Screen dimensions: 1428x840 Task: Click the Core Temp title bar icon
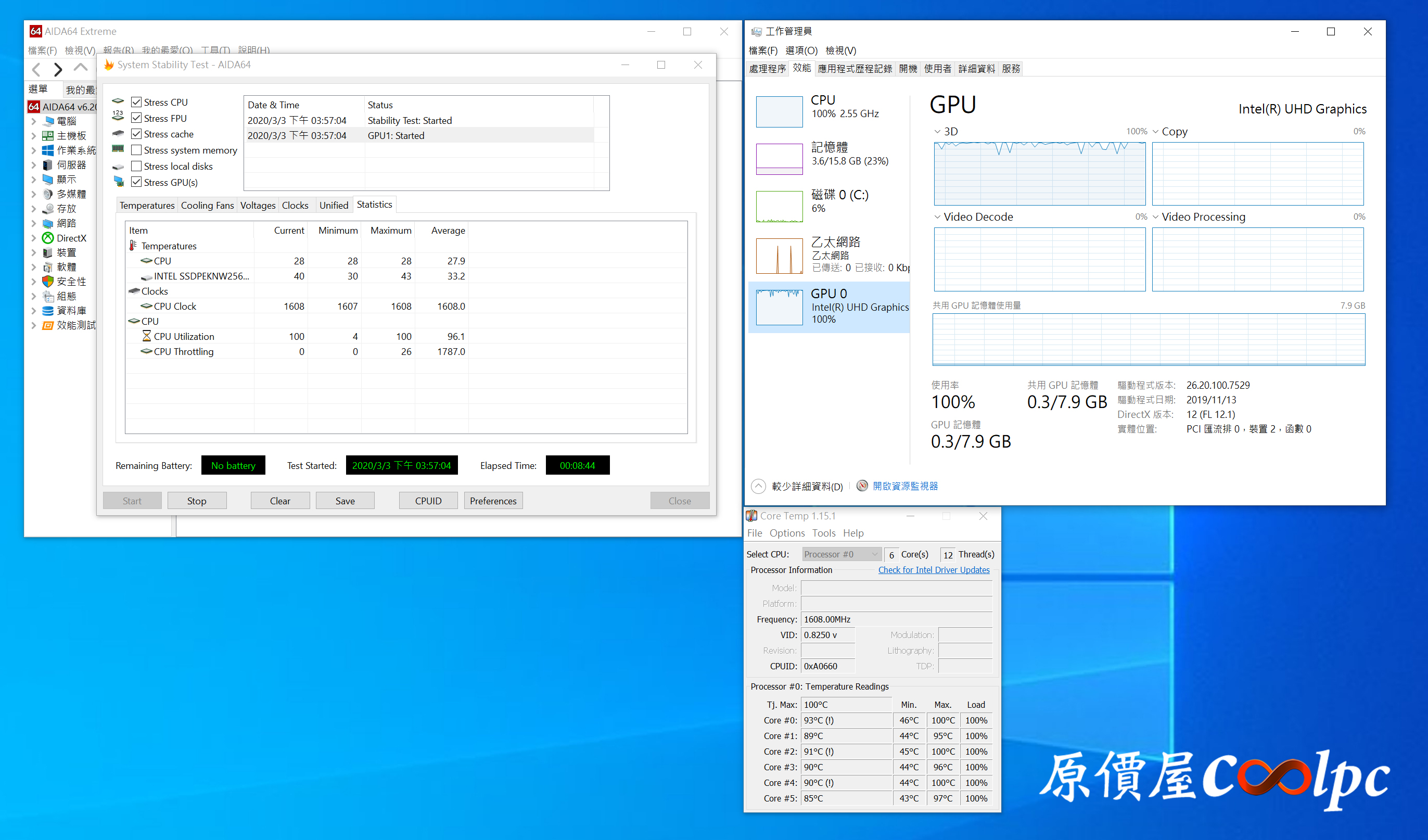pos(752,516)
